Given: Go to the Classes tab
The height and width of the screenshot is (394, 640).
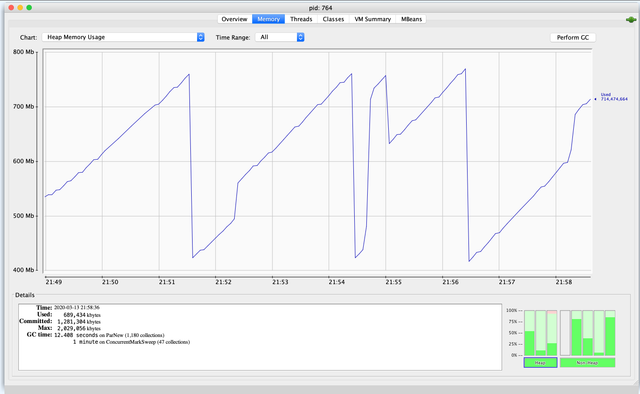Looking at the screenshot, I should tap(333, 19).
